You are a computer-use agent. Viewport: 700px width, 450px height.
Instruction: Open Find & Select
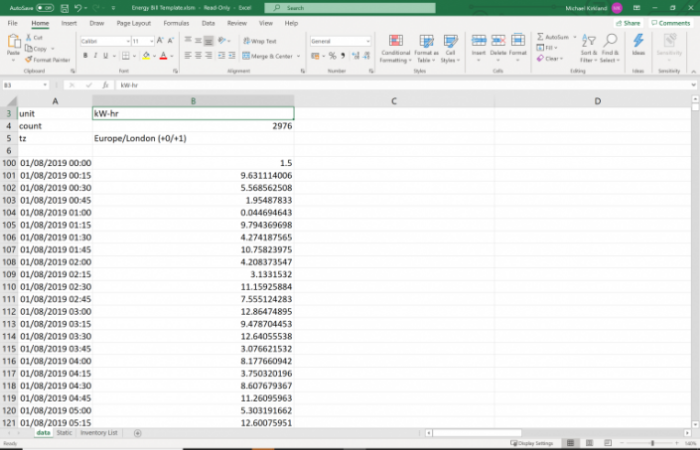(610, 48)
